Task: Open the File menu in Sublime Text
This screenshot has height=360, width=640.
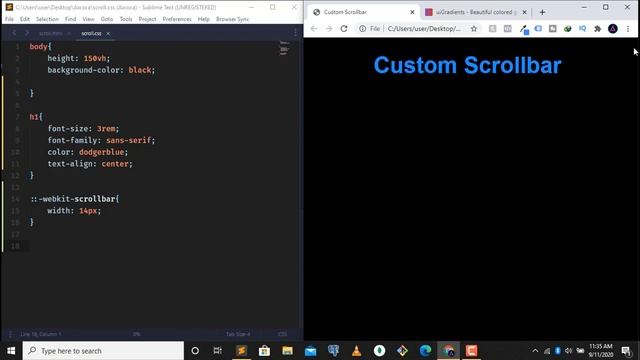Action: coord(9,19)
